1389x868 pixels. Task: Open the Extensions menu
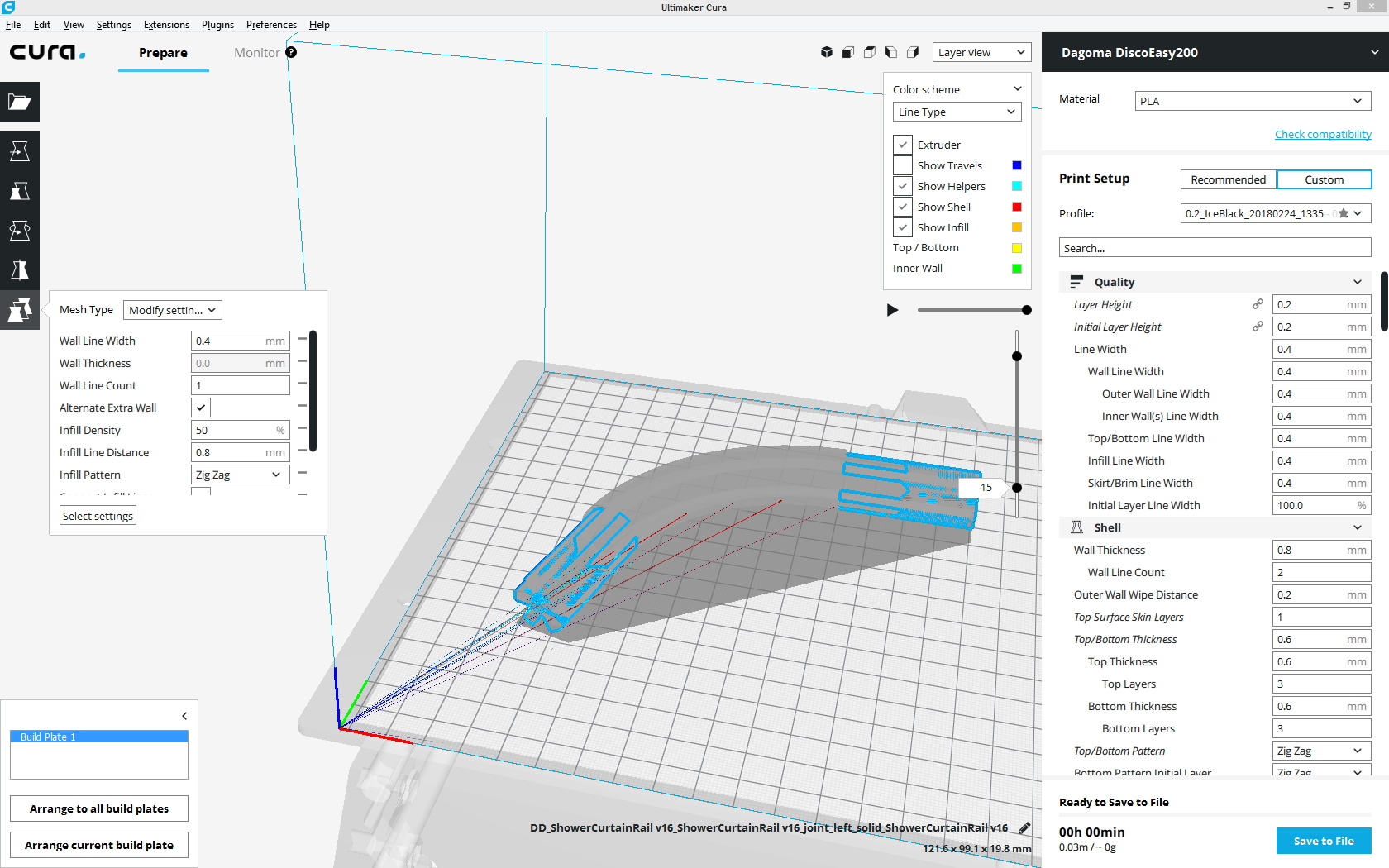(x=166, y=25)
